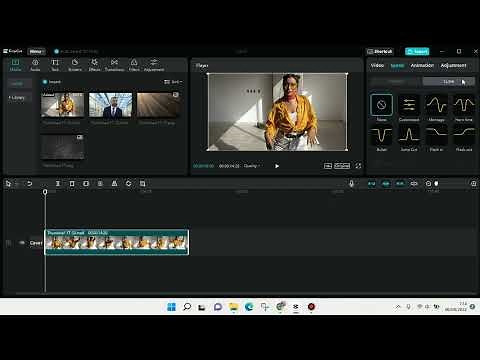
Task: Select the Local media source
Action: [19, 83]
